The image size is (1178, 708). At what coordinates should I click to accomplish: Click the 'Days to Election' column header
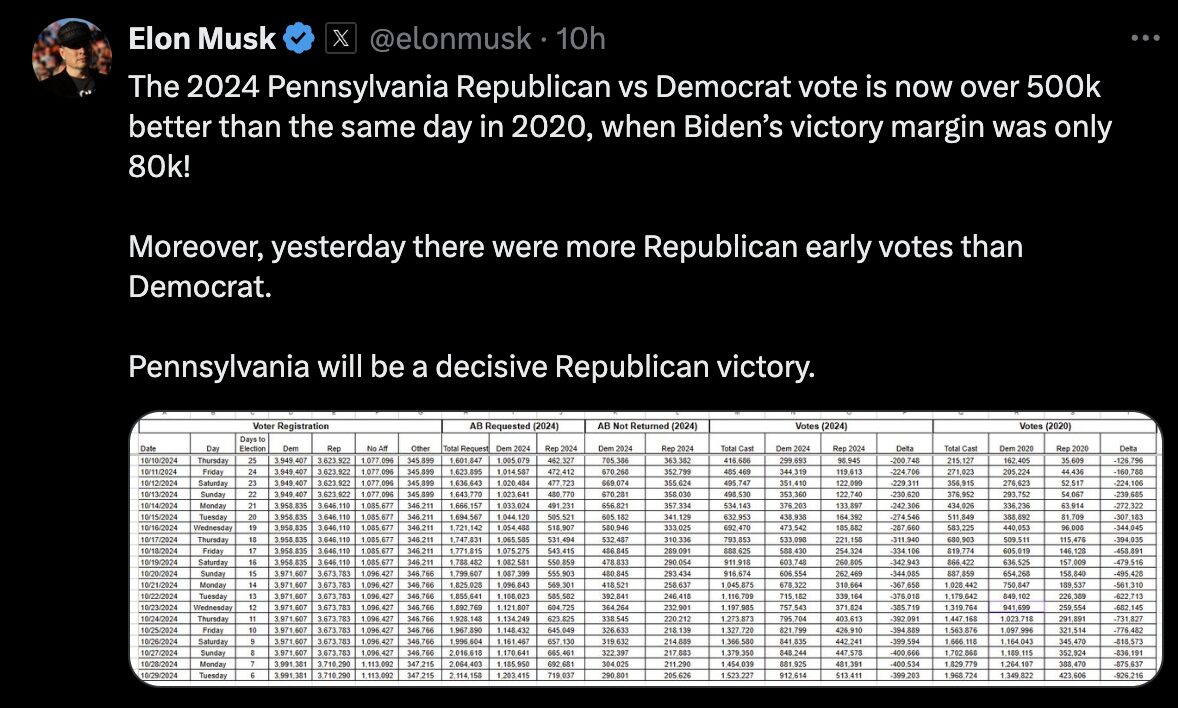click(252, 443)
